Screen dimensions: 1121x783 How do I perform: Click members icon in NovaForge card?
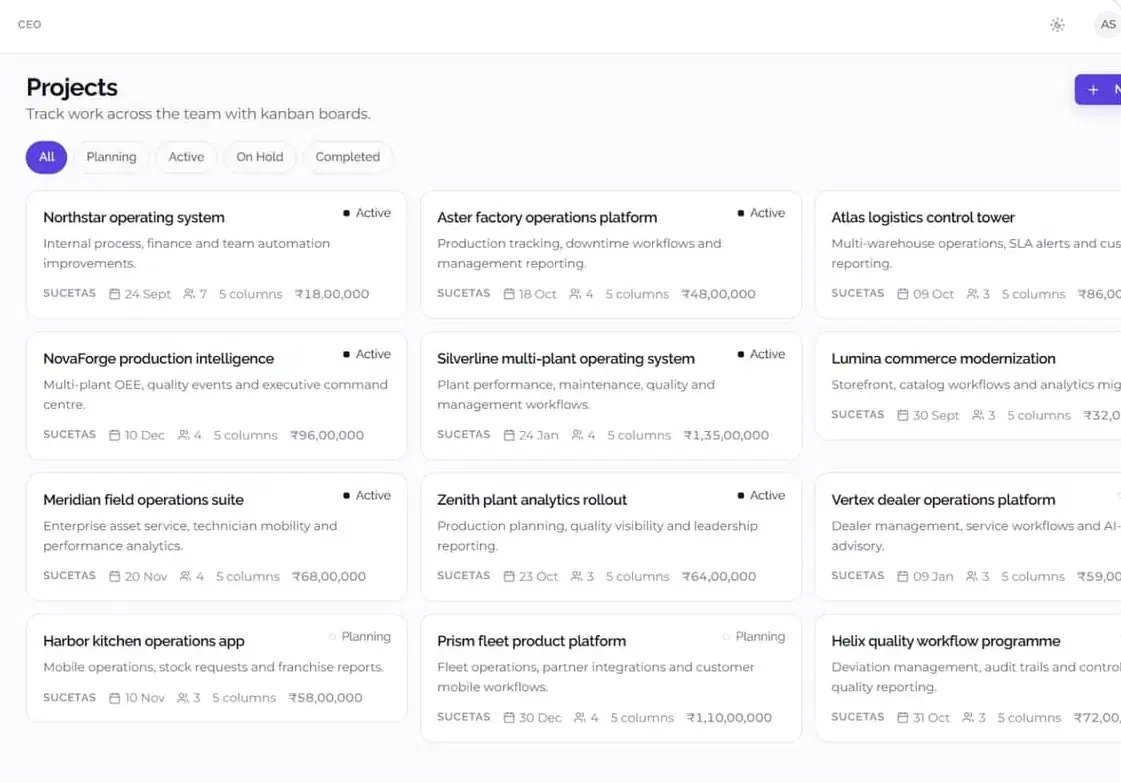(184, 435)
